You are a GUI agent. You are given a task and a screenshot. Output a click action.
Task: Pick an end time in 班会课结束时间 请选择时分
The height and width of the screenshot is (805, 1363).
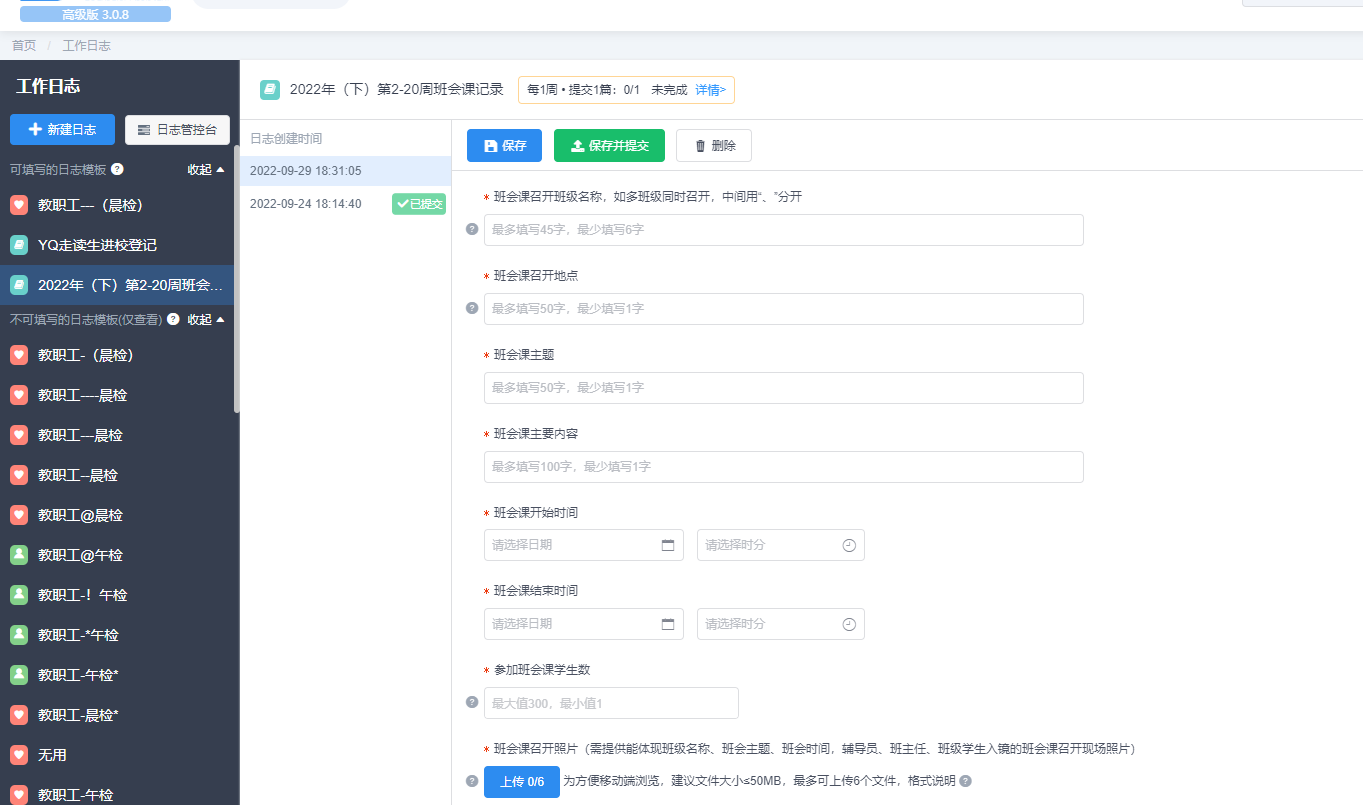781,624
